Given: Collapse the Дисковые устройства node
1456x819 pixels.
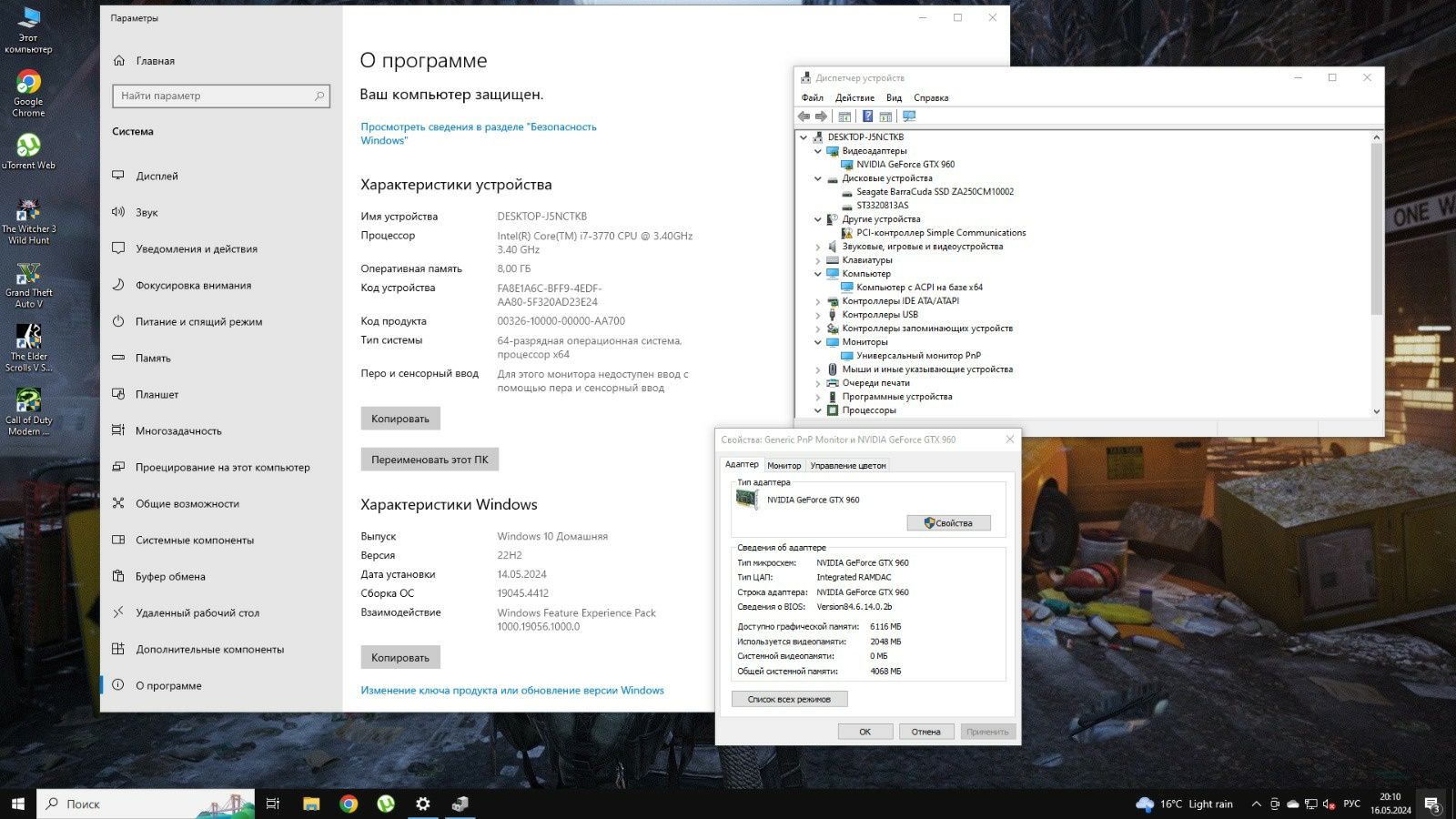Looking at the screenshot, I should 817,178.
